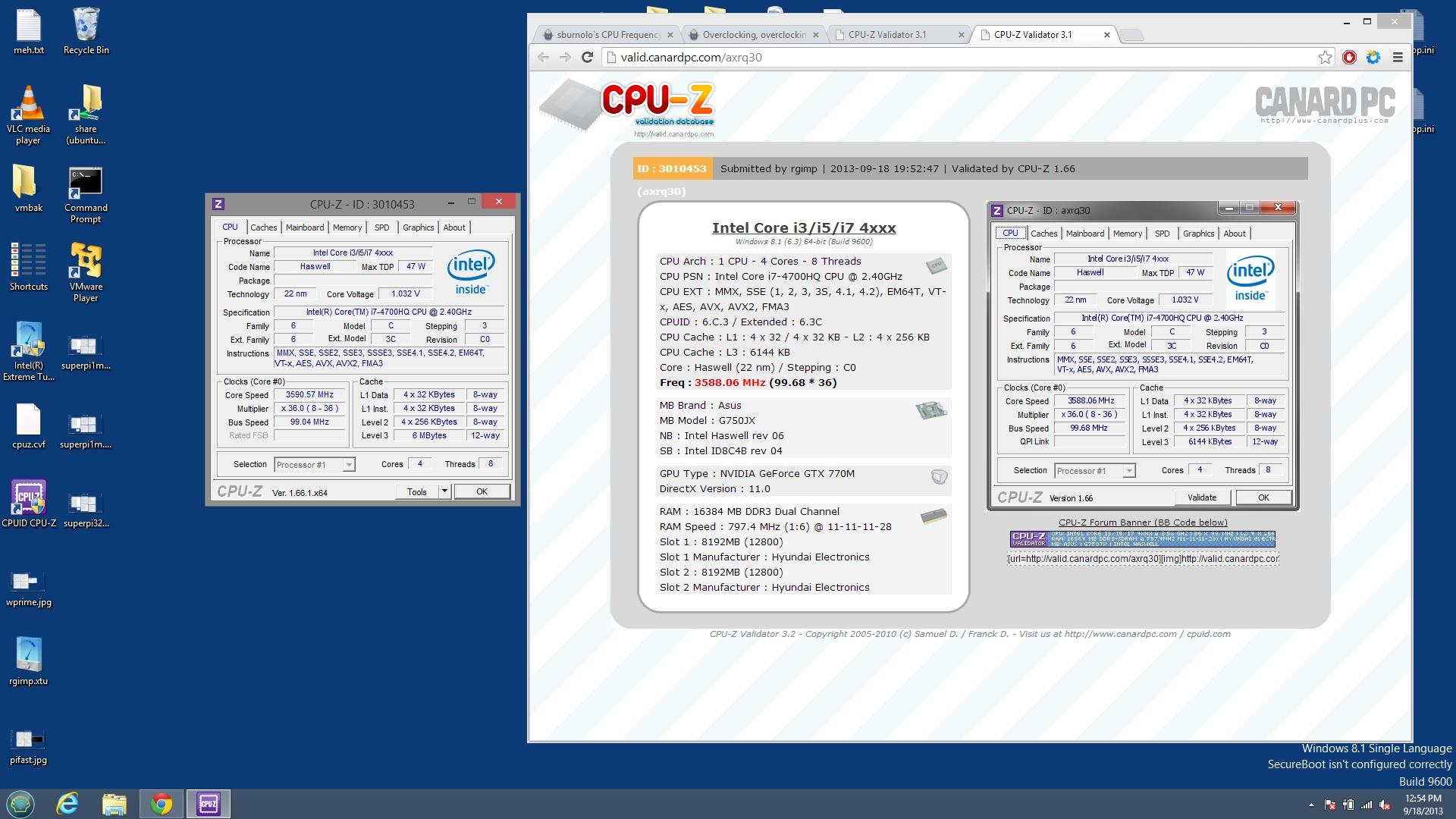Open the vmbak folder

coord(29,188)
